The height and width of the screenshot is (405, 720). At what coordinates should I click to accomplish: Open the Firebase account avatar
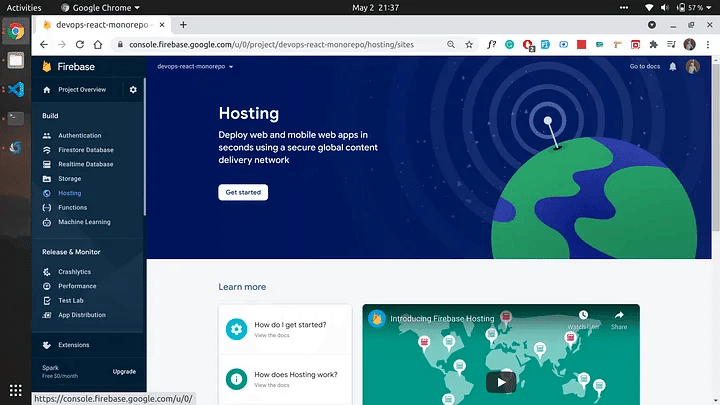pos(692,67)
